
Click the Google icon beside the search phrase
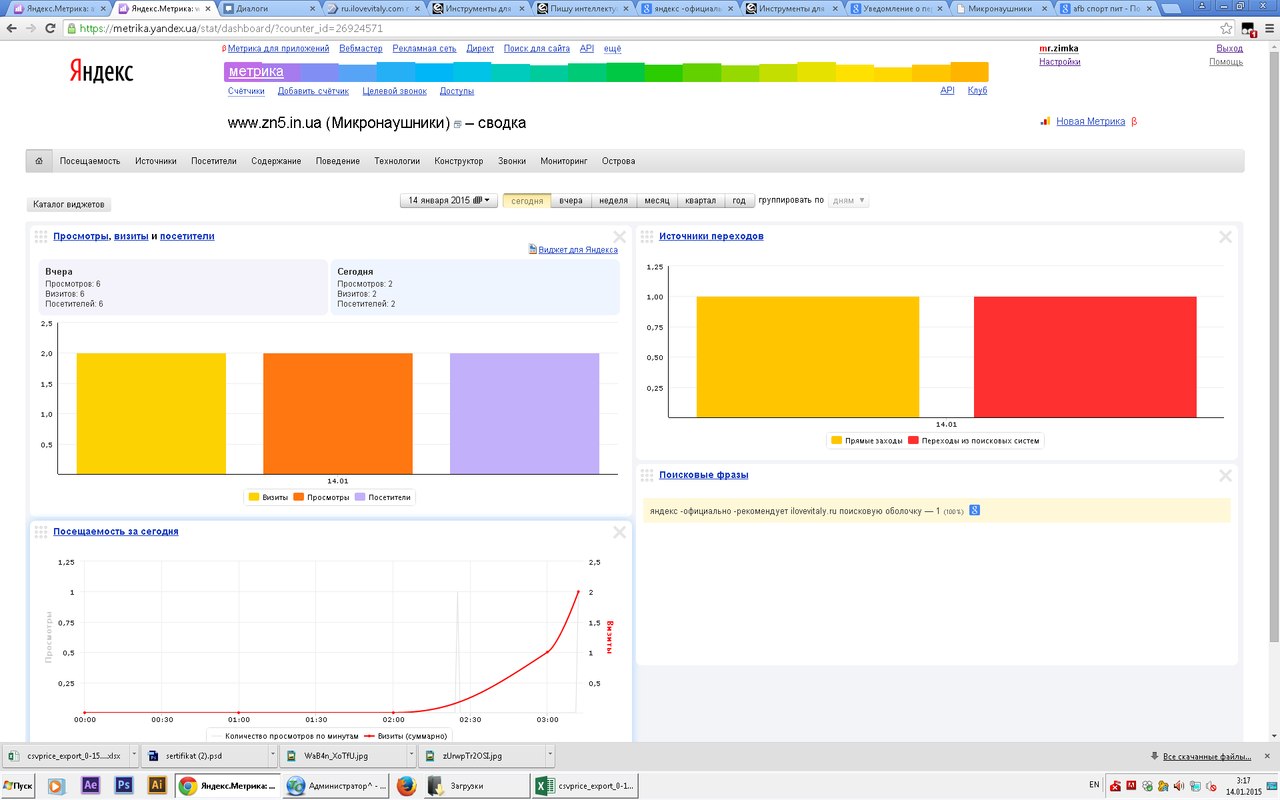[x=974, y=511]
